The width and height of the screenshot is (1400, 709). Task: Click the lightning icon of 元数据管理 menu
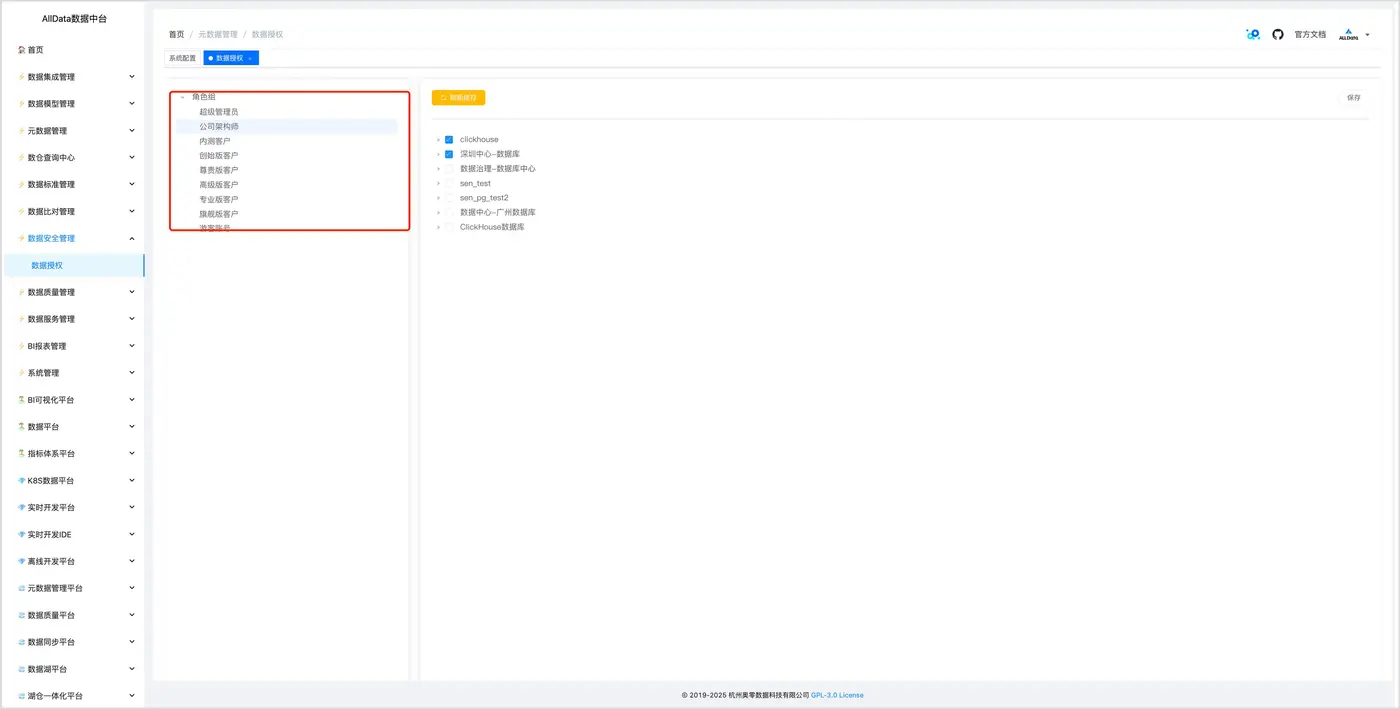click(21, 131)
